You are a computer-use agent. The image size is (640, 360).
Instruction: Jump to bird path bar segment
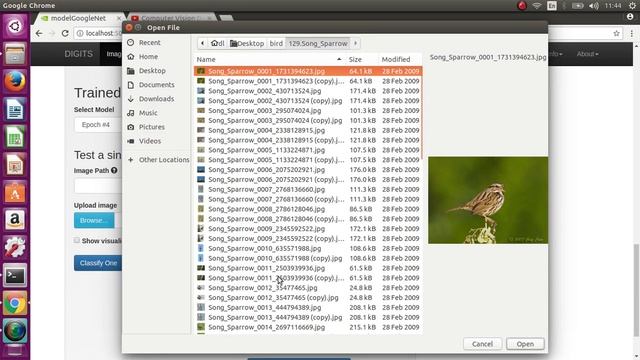coord(276,43)
